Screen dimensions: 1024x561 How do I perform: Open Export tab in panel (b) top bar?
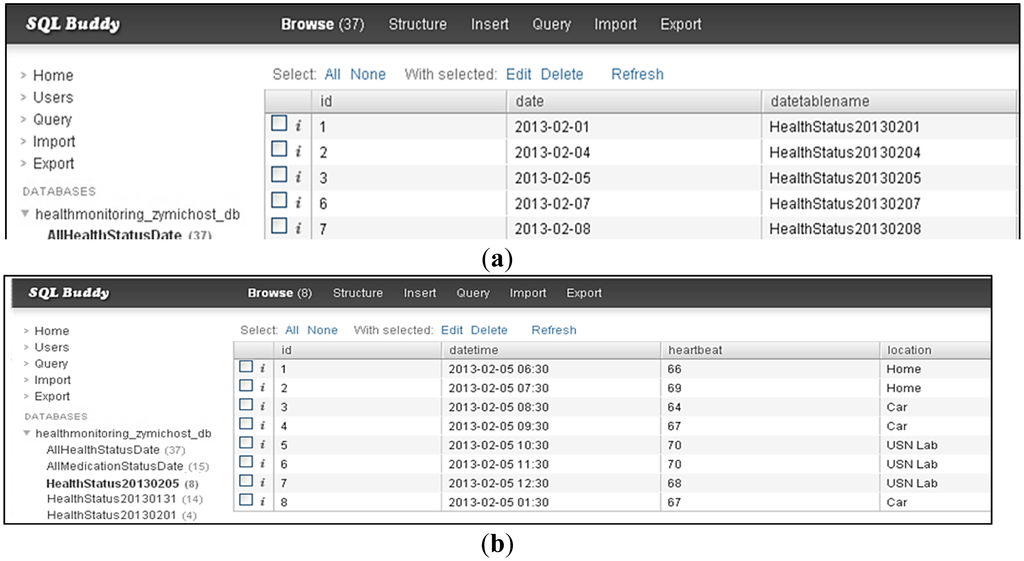[x=584, y=293]
